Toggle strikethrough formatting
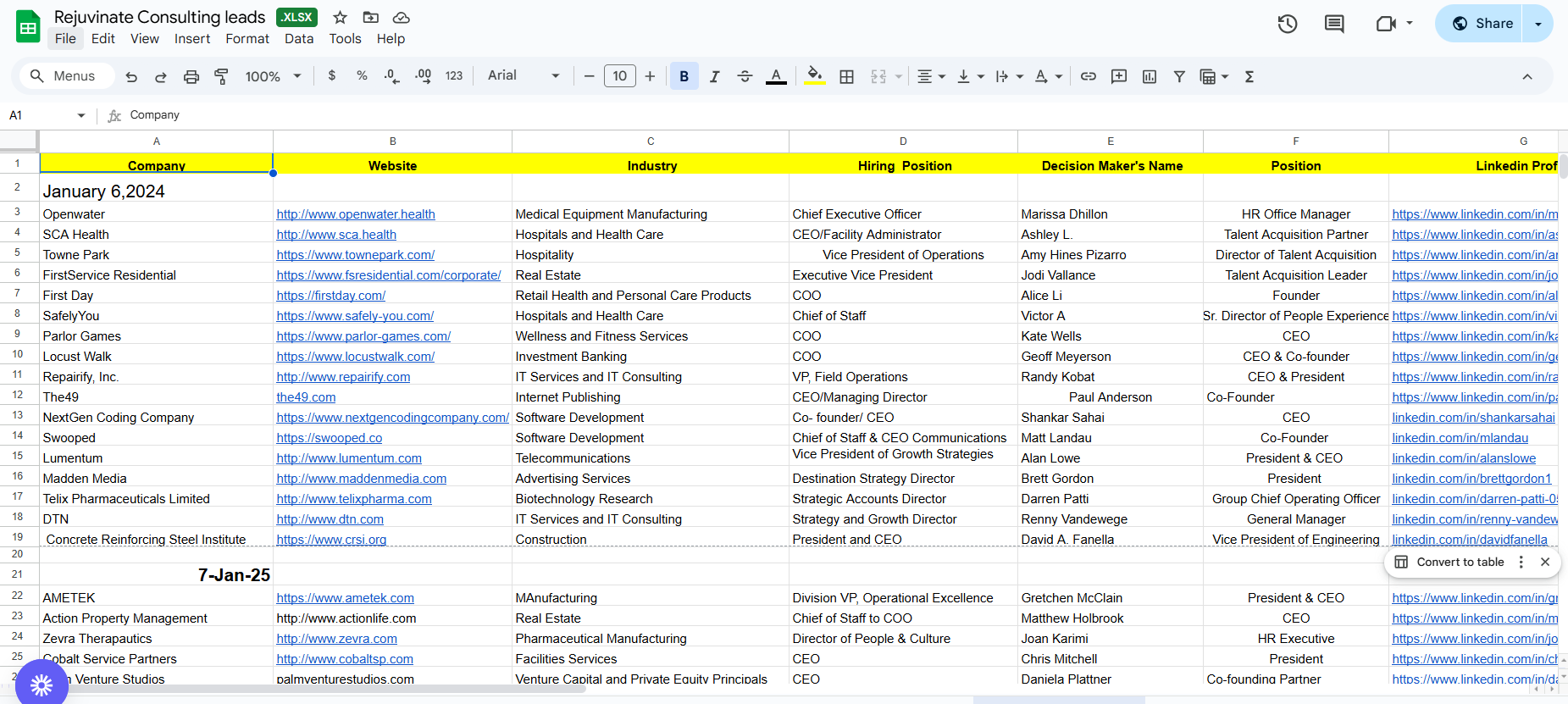 (x=745, y=76)
